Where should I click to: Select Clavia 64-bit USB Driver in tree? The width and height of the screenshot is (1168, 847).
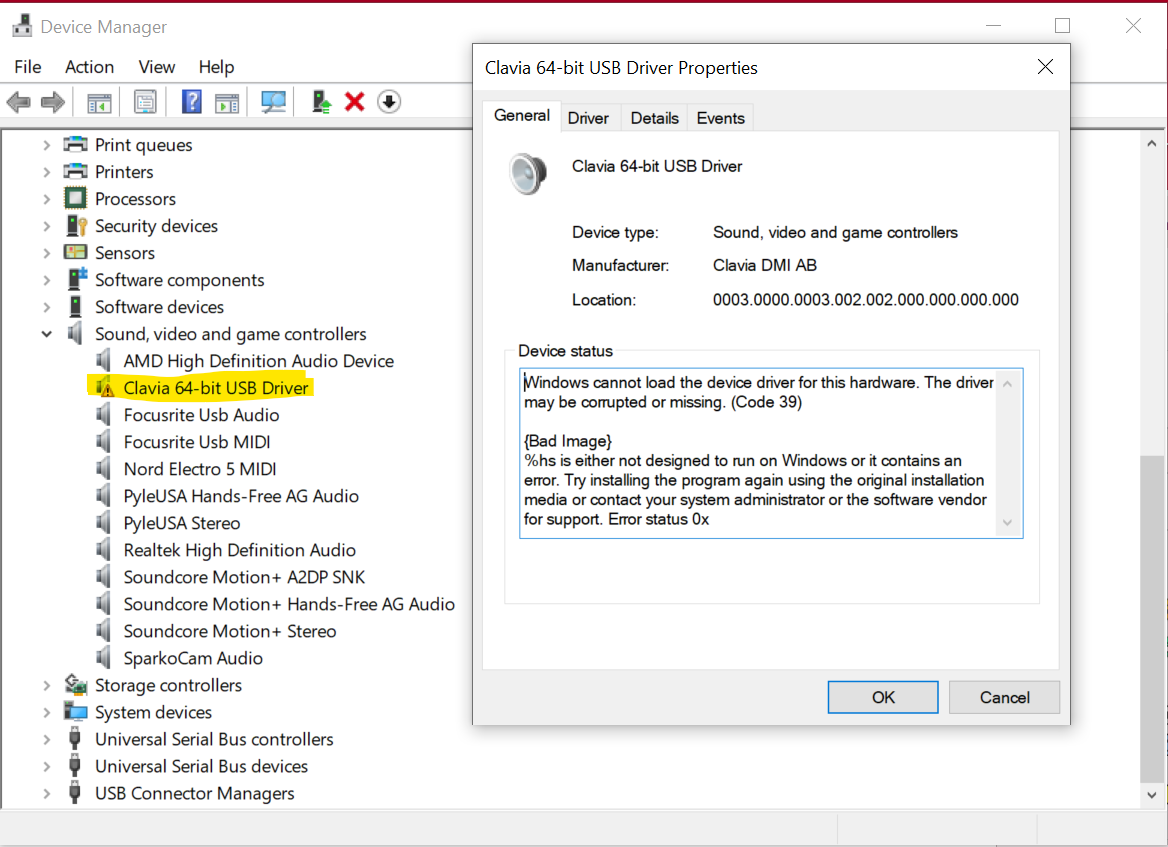(x=215, y=387)
